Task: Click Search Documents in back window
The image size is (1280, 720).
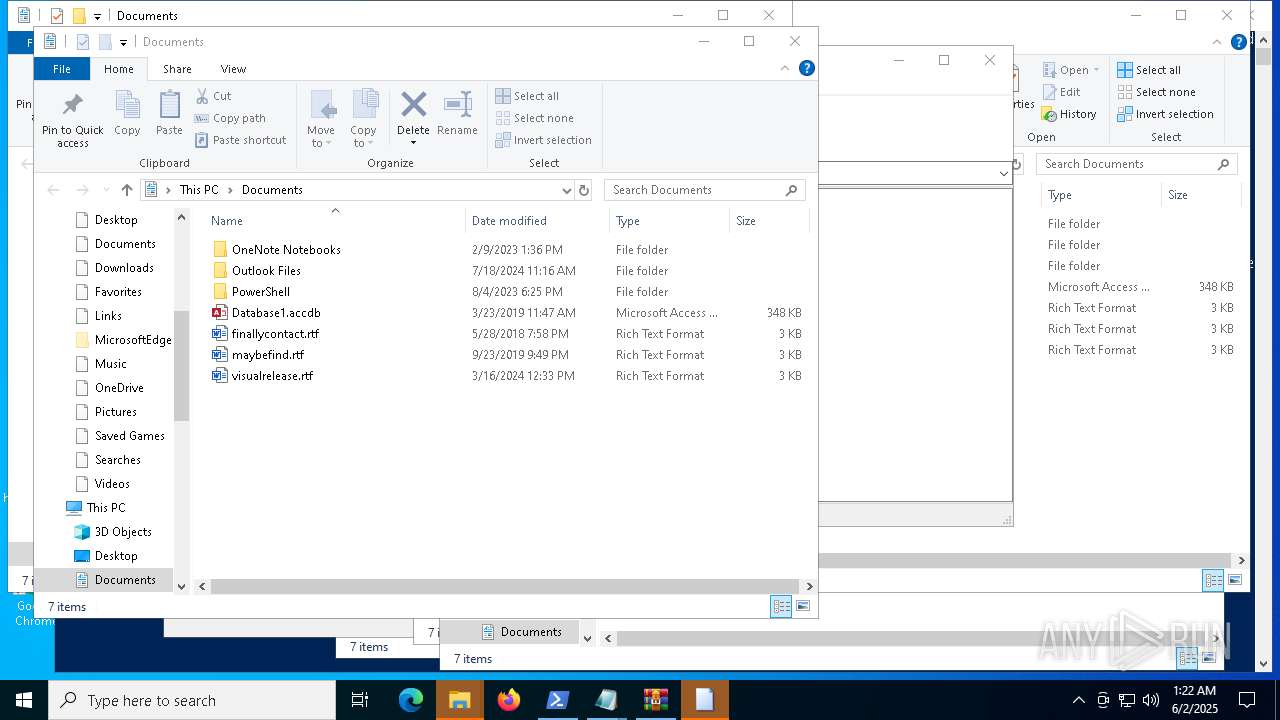Action: (1137, 164)
